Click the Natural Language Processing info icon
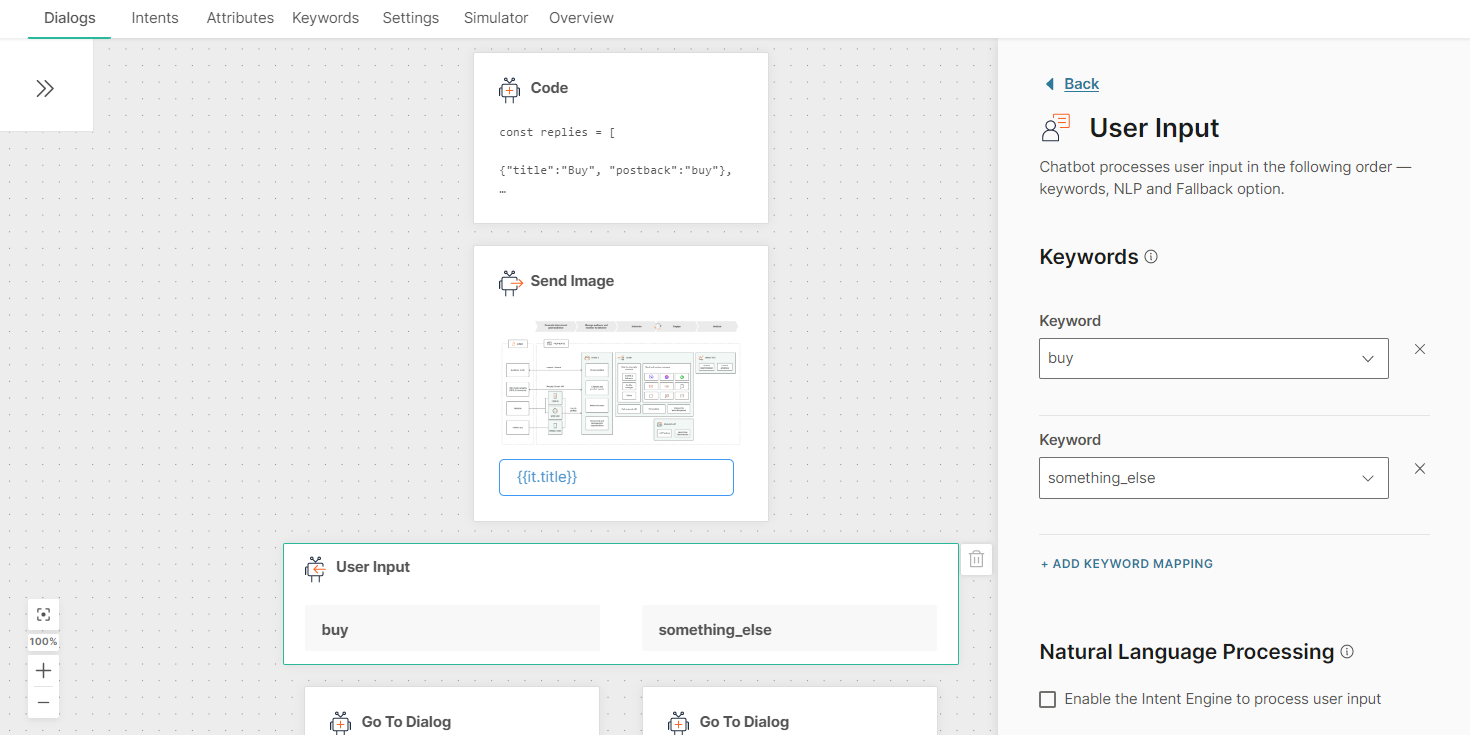The image size is (1470, 735). [1347, 652]
